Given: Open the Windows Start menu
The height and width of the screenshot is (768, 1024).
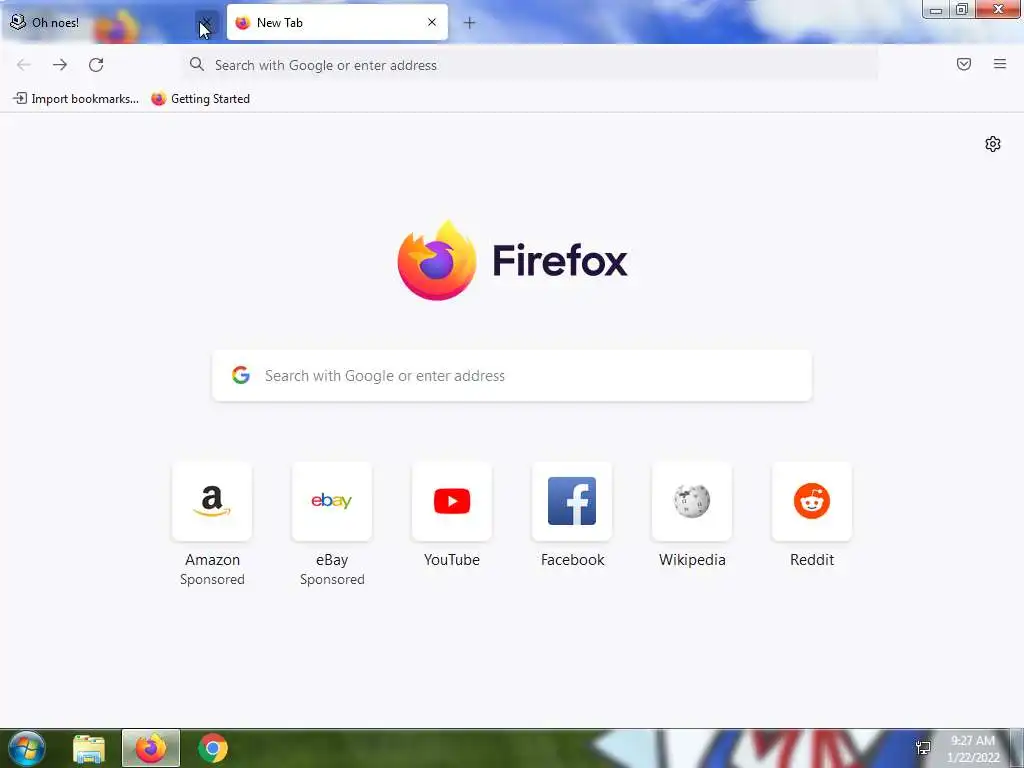Looking at the screenshot, I should click(x=26, y=748).
